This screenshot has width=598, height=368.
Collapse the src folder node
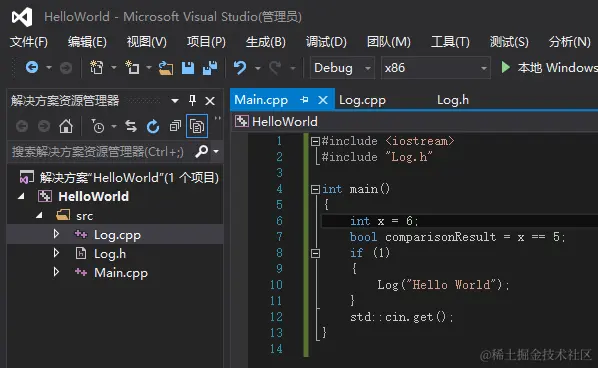coord(39,215)
